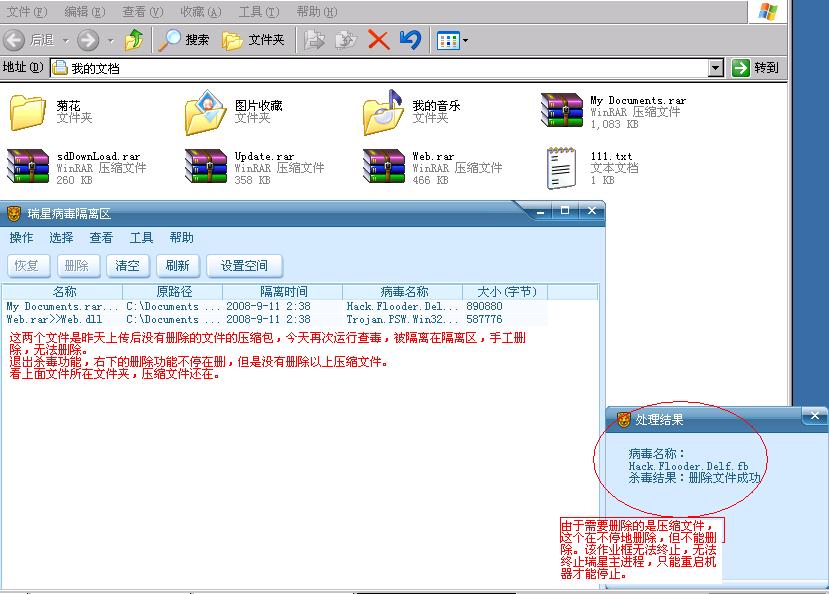Expand the Views dropdown arrow
The height and width of the screenshot is (594, 829).
coord(465,40)
